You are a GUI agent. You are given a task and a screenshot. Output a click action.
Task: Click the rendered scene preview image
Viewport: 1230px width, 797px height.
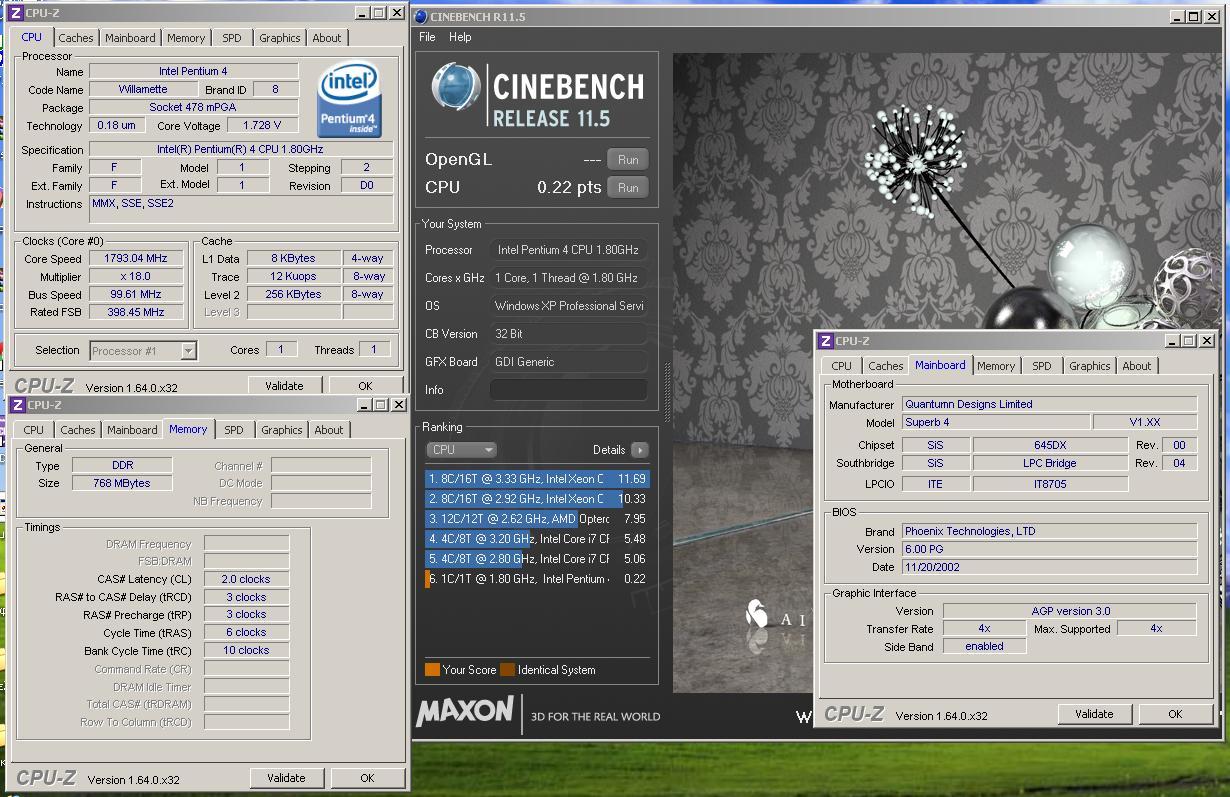tap(945, 372)
